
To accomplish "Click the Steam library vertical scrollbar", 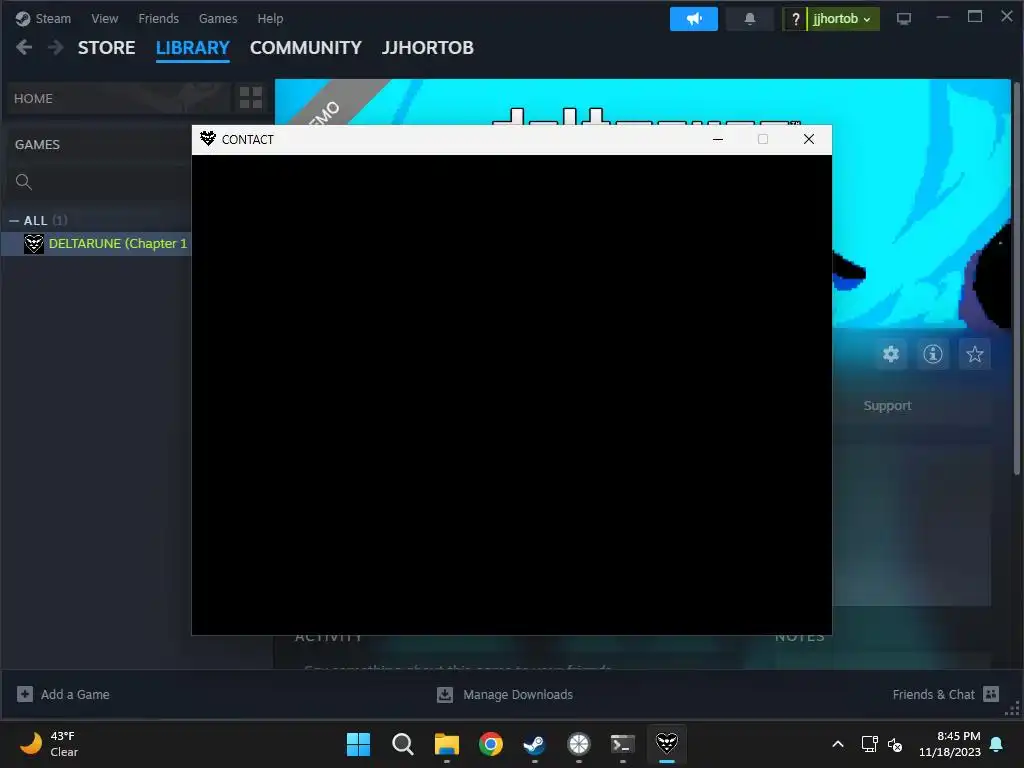I will pos(1016,281).
